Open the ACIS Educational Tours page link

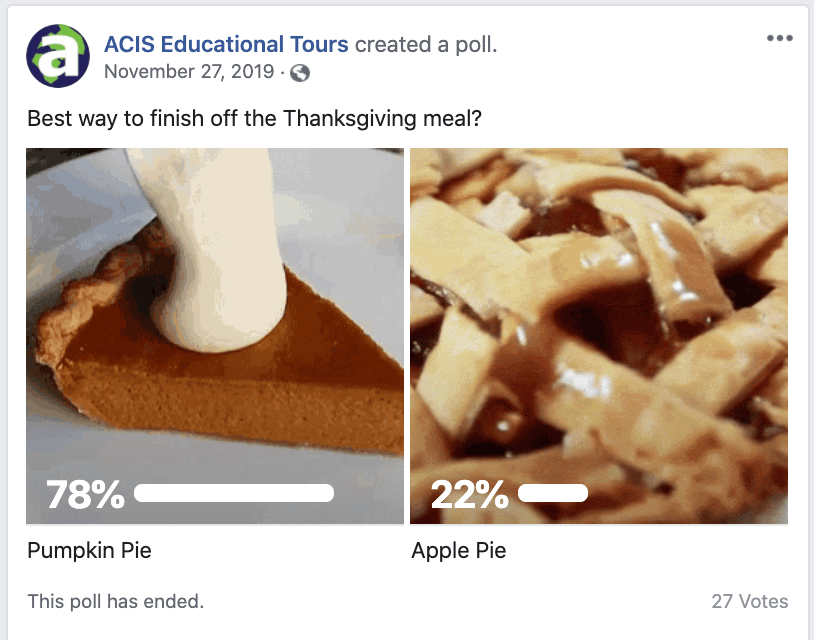point(226,45)
